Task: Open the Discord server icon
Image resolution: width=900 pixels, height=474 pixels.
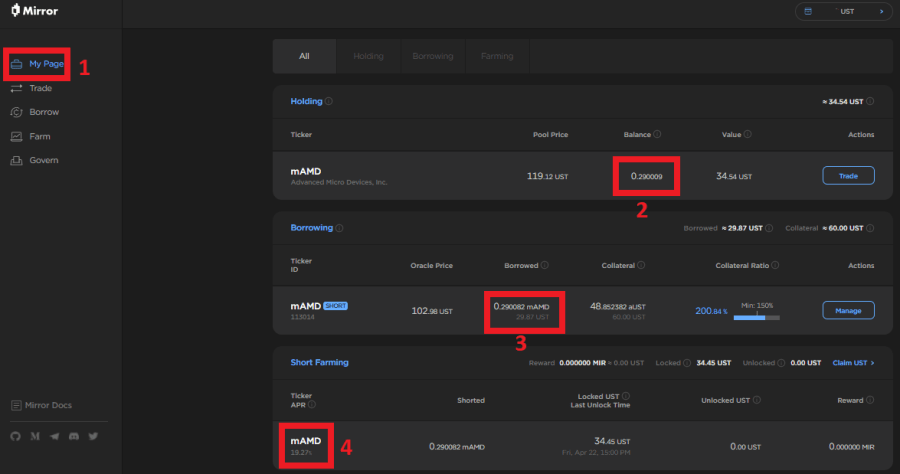Action: coord(74,436)
